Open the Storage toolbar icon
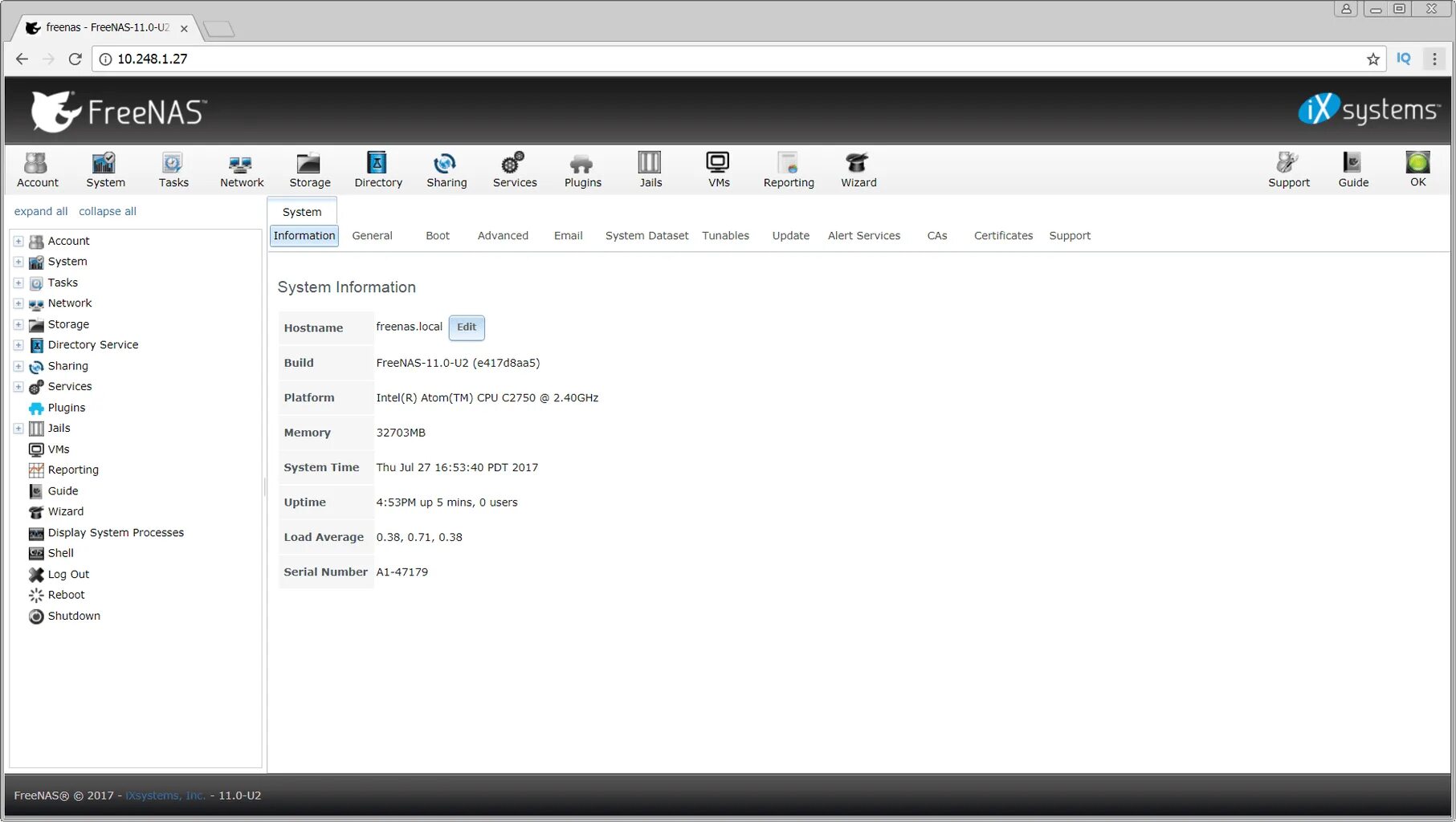The width and height of the screenshot is (1456, 822). coord(310,169)
